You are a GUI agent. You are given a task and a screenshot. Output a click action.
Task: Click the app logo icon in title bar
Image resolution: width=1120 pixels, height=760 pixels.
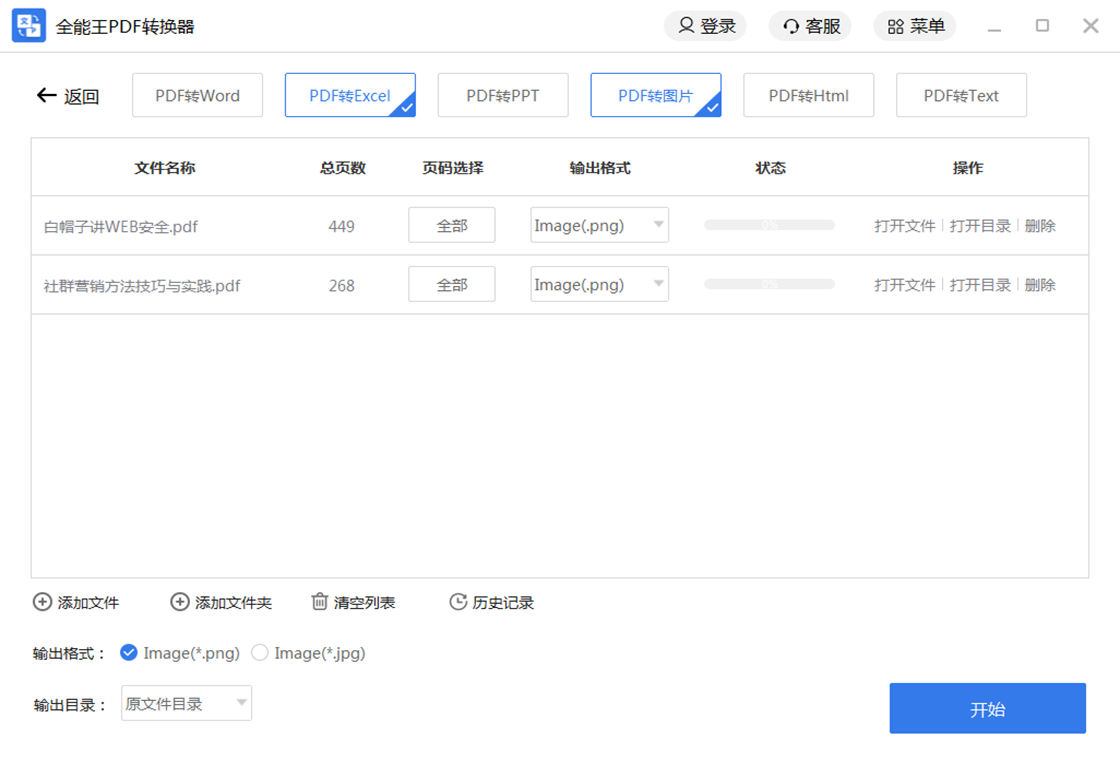coord(28,26)
